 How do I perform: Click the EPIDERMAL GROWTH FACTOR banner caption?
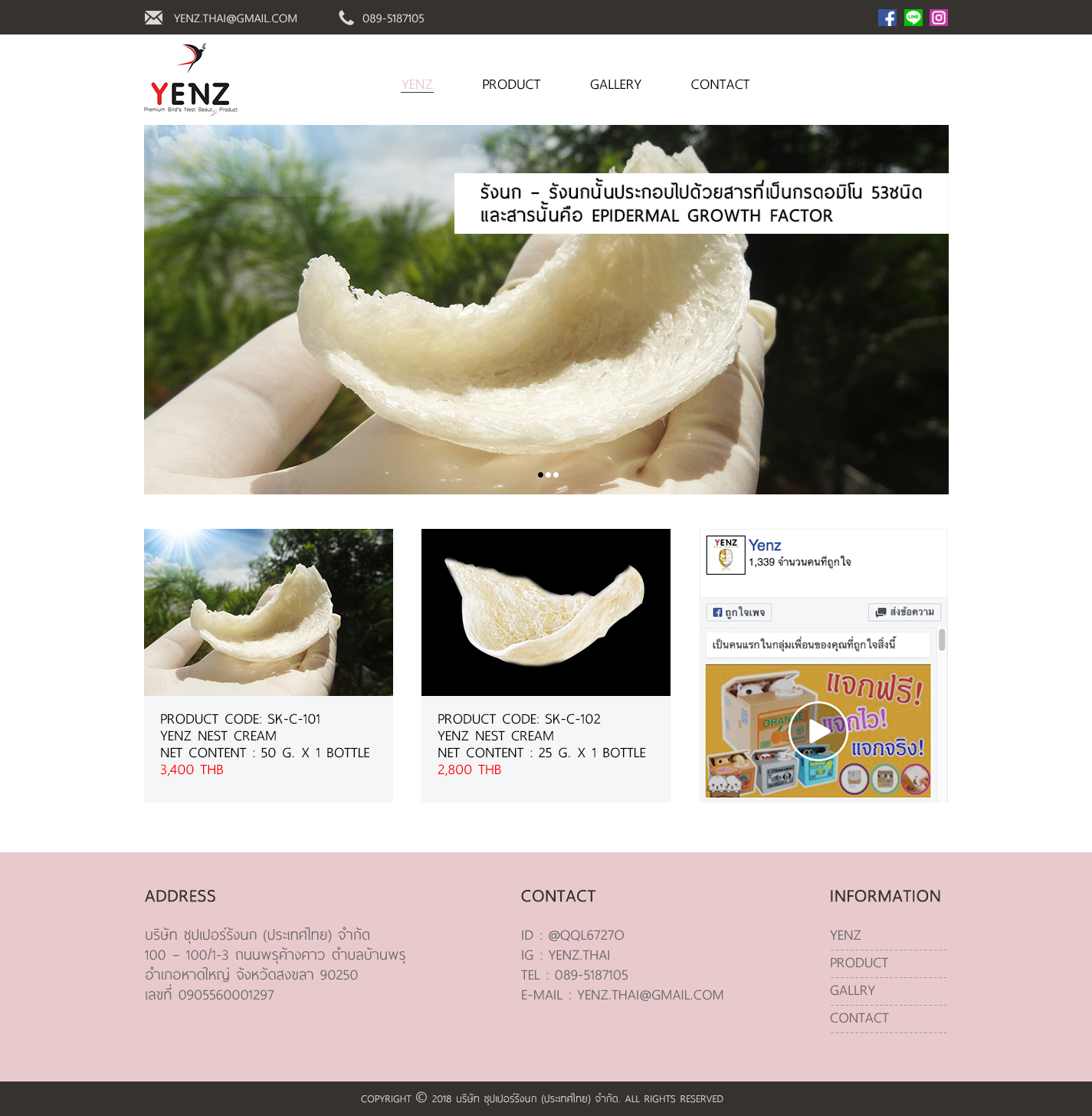(x=701, y=203)
